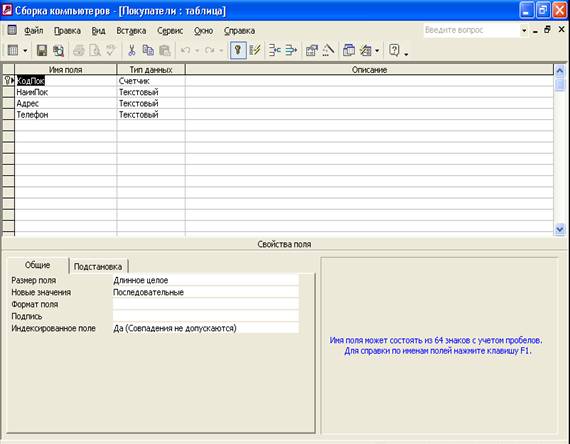
Task: Expand the New Object dropdown arrow
Action: [x=377, y=51]
